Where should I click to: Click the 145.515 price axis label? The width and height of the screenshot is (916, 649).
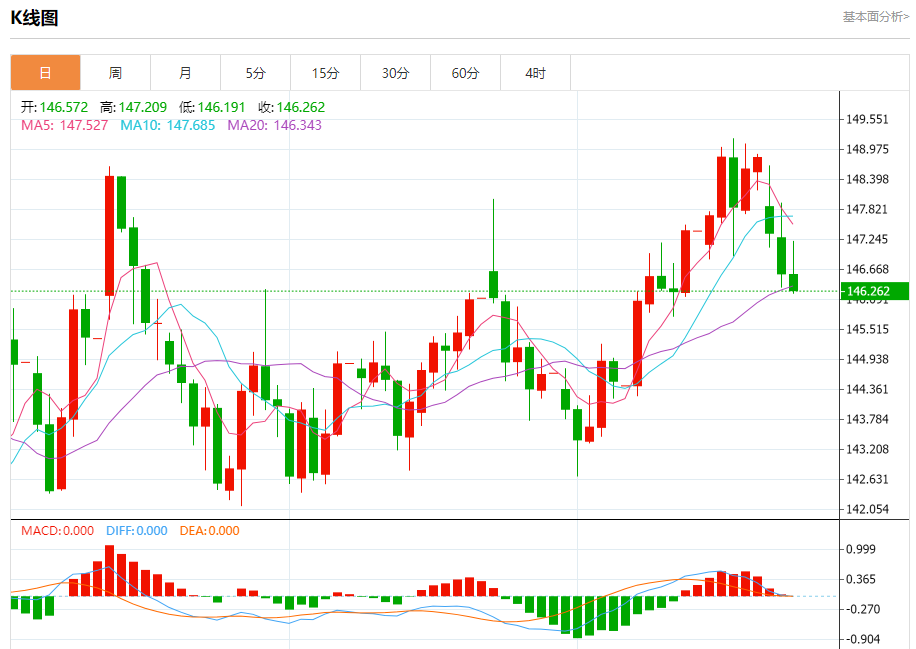point(867,329)
